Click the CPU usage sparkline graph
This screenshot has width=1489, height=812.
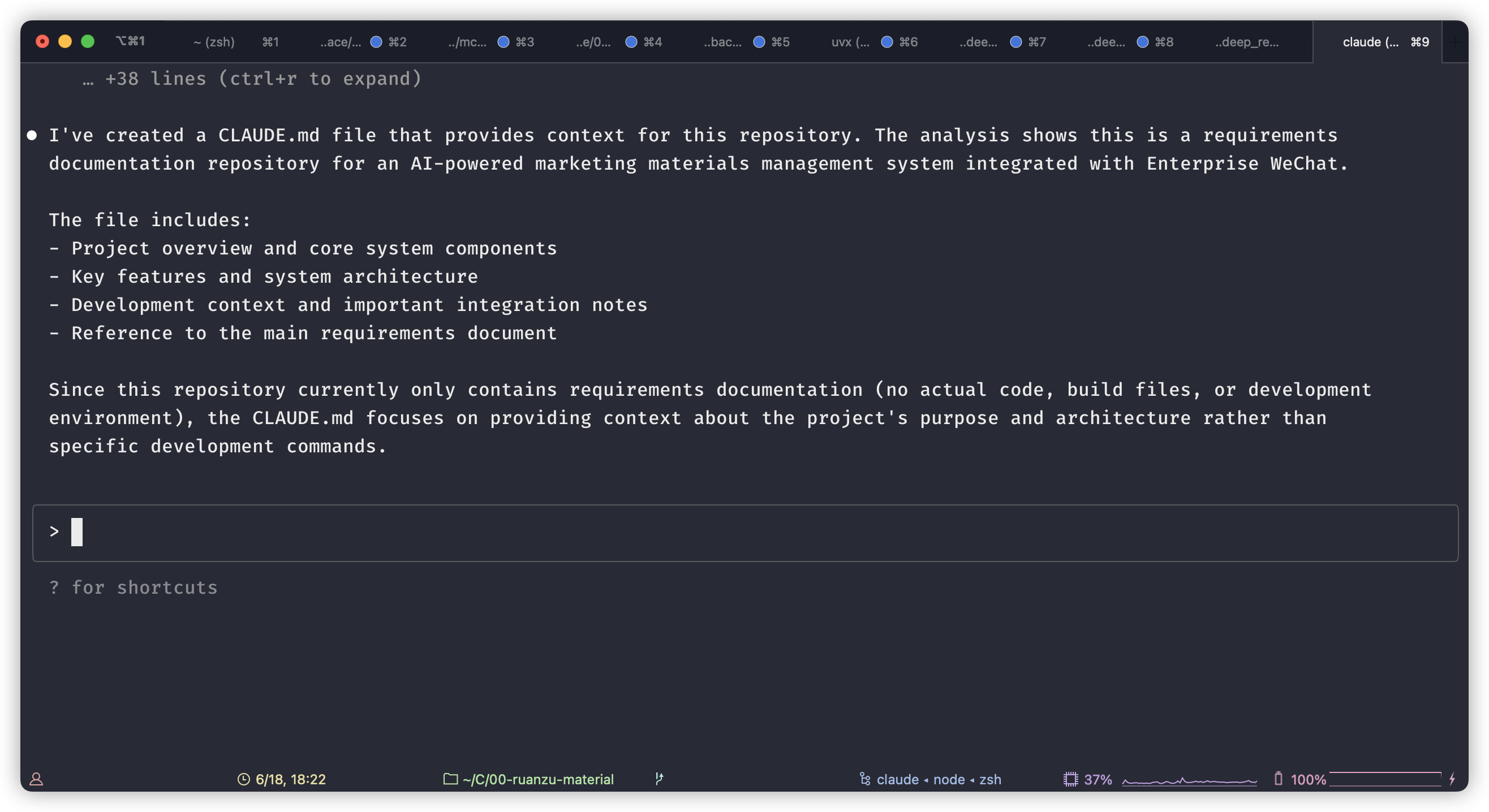[x=1189, y=781]
